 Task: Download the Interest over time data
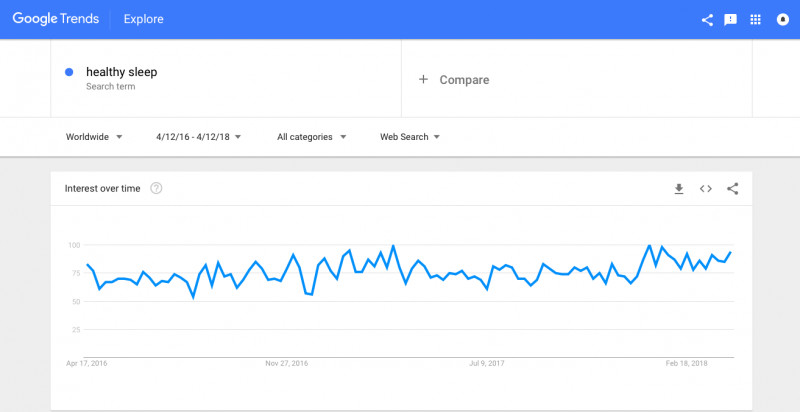pos(679,188)
